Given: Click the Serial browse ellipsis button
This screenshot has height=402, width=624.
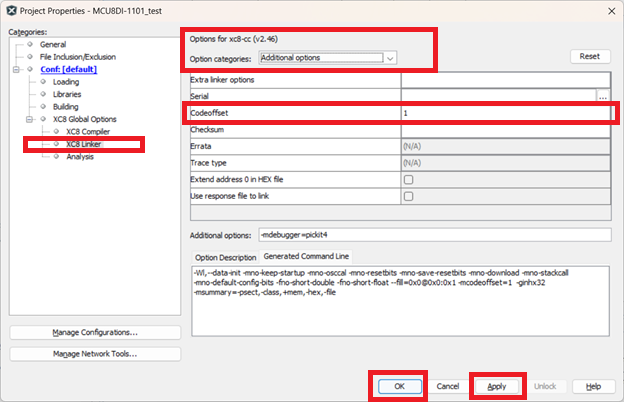Looking at the screenshot, I should pyautogui.click(x=603, y=97).
